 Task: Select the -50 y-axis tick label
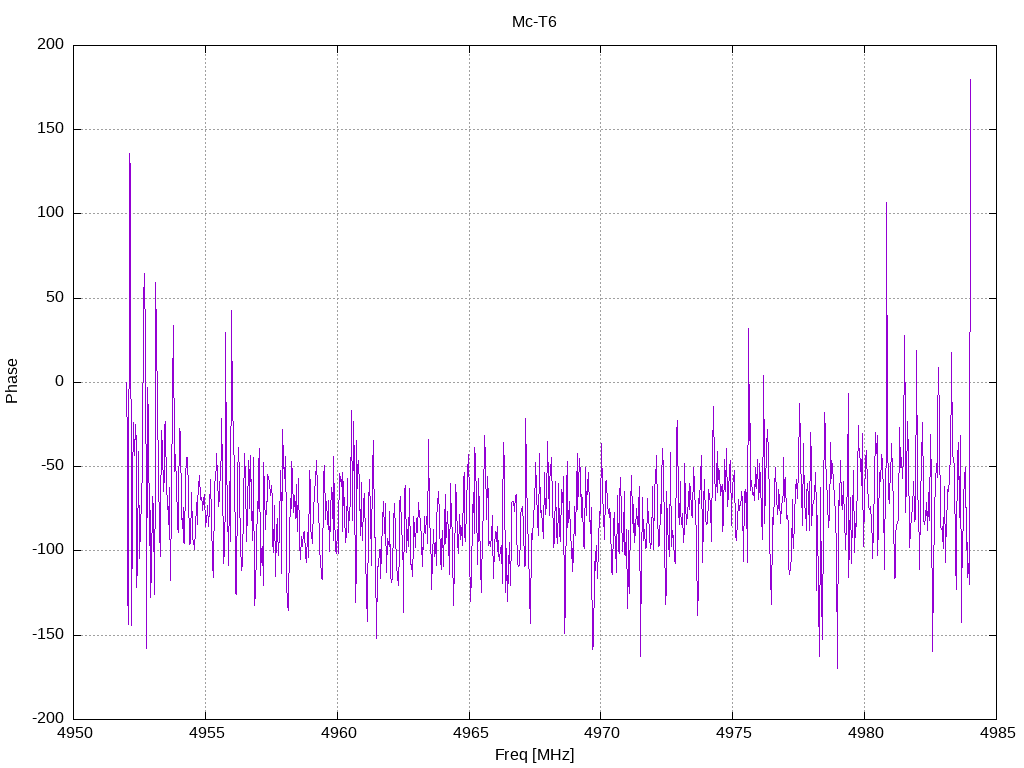point(52,466)
